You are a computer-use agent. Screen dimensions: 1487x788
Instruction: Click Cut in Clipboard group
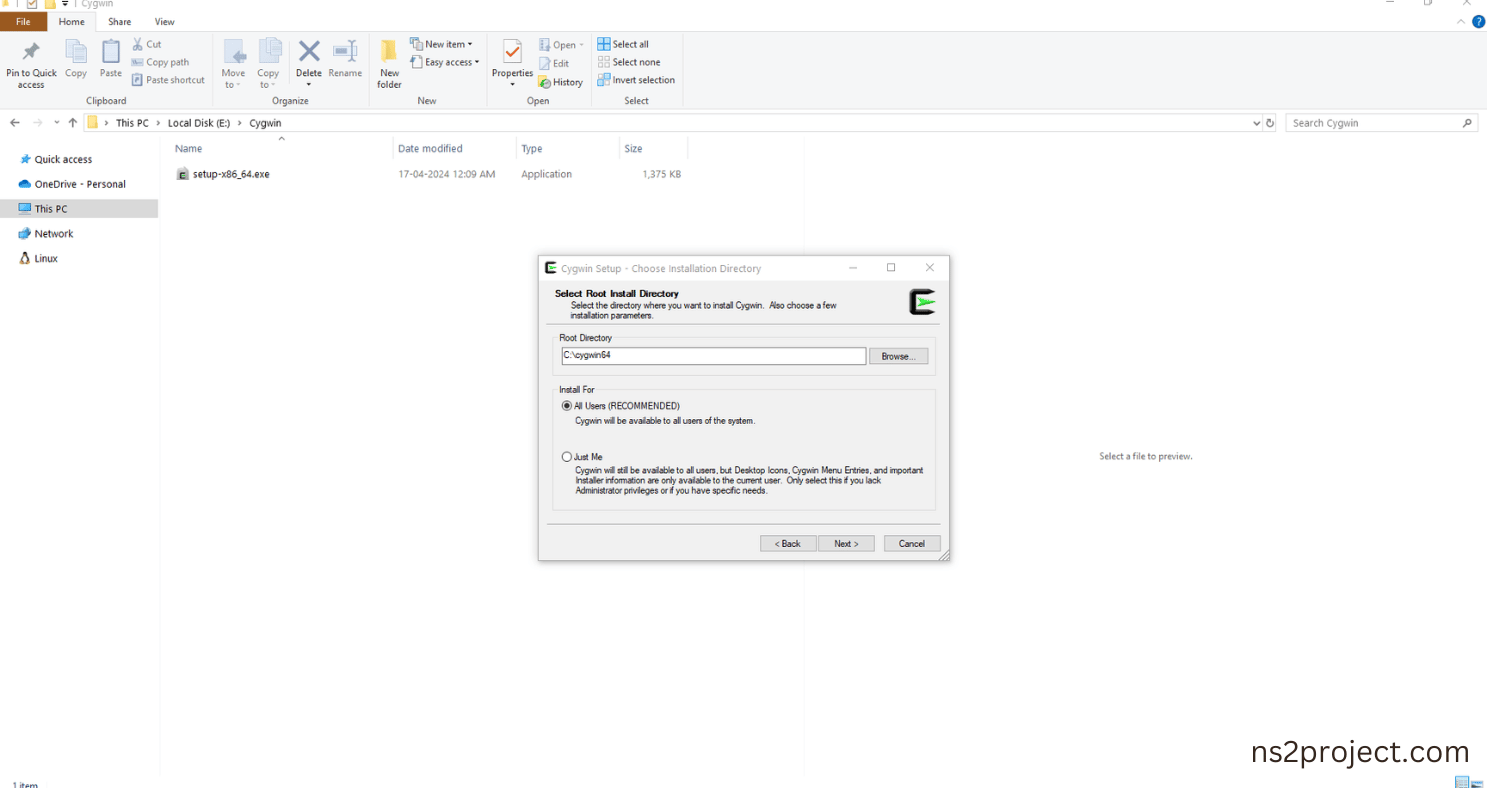[146, 44]
